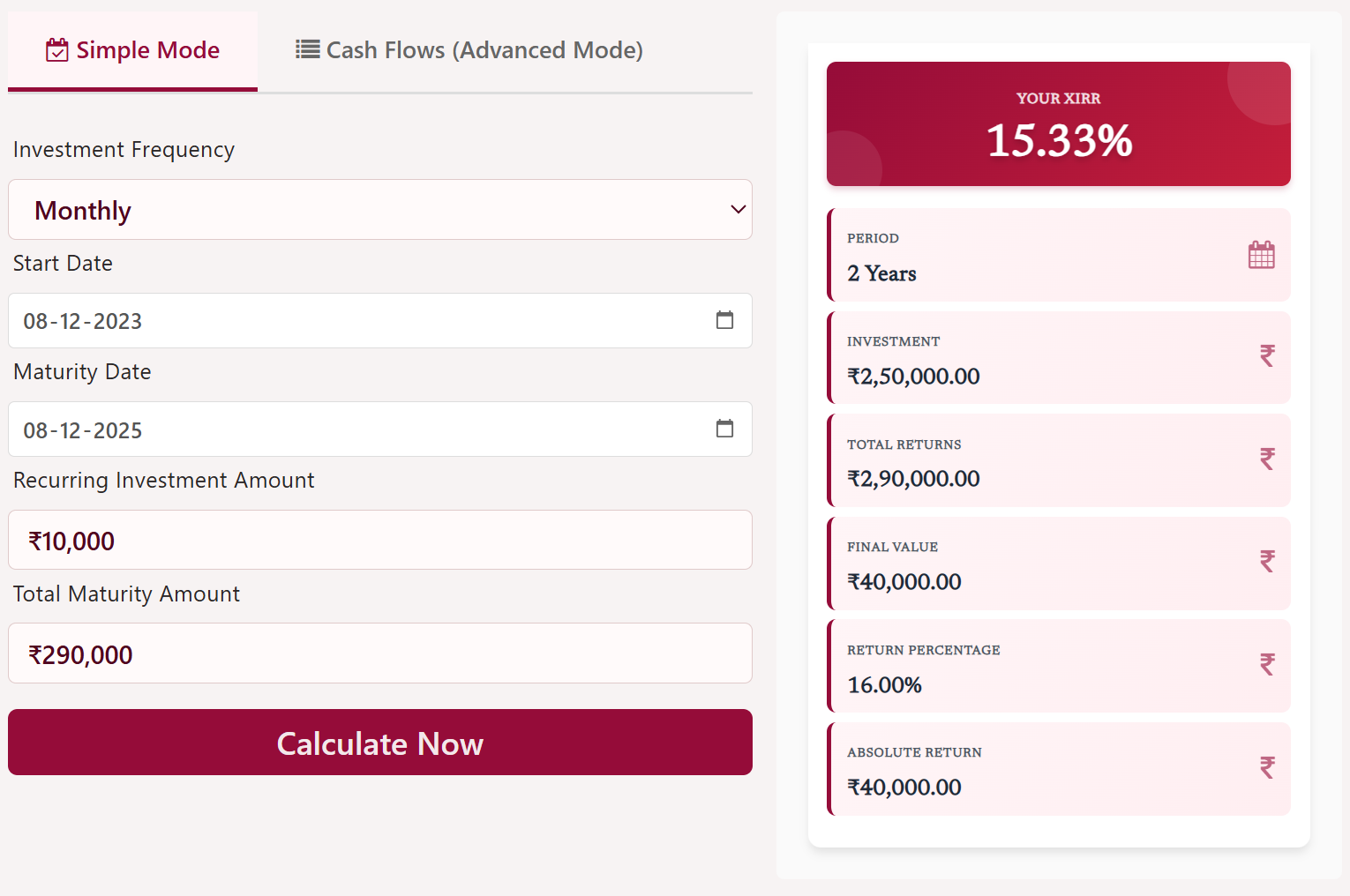Click the Total Maturity Amount field
Viewport: 1350px width, 896px height.
coord(379,653)
